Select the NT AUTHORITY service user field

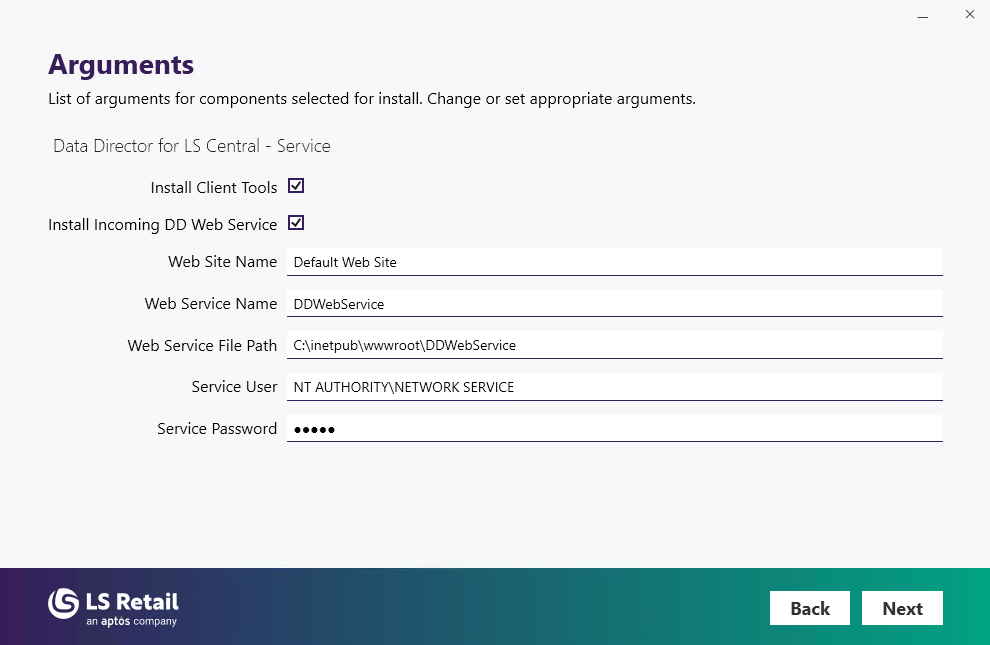coord(614,387)
